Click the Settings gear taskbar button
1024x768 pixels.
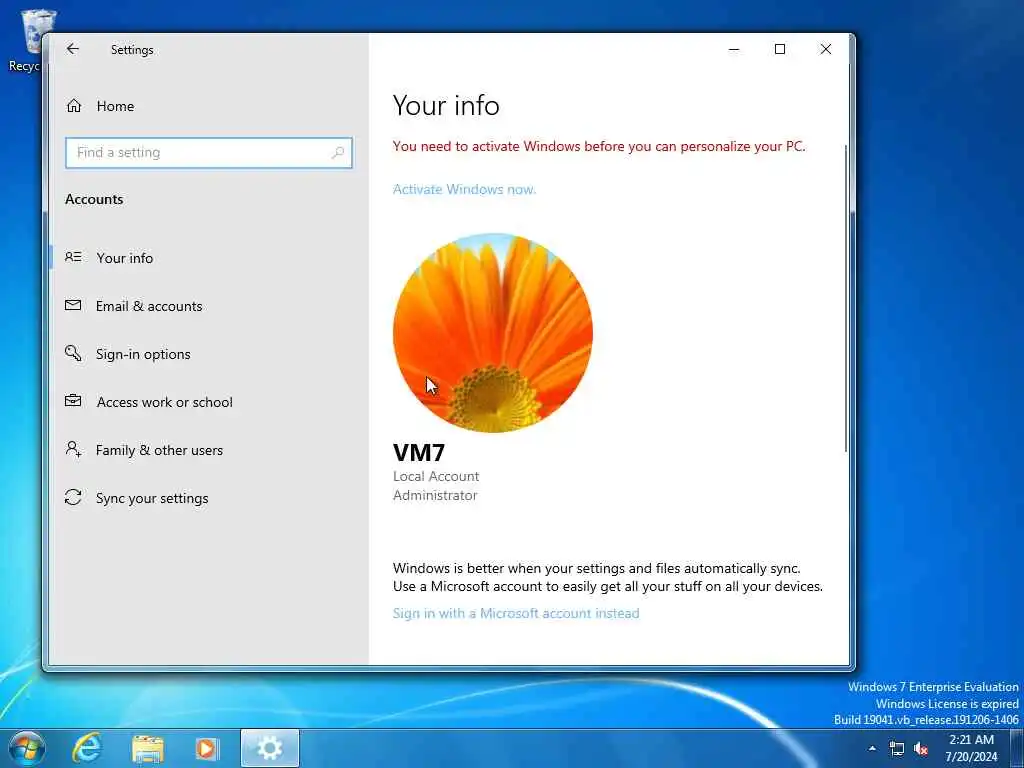(270, 748)
